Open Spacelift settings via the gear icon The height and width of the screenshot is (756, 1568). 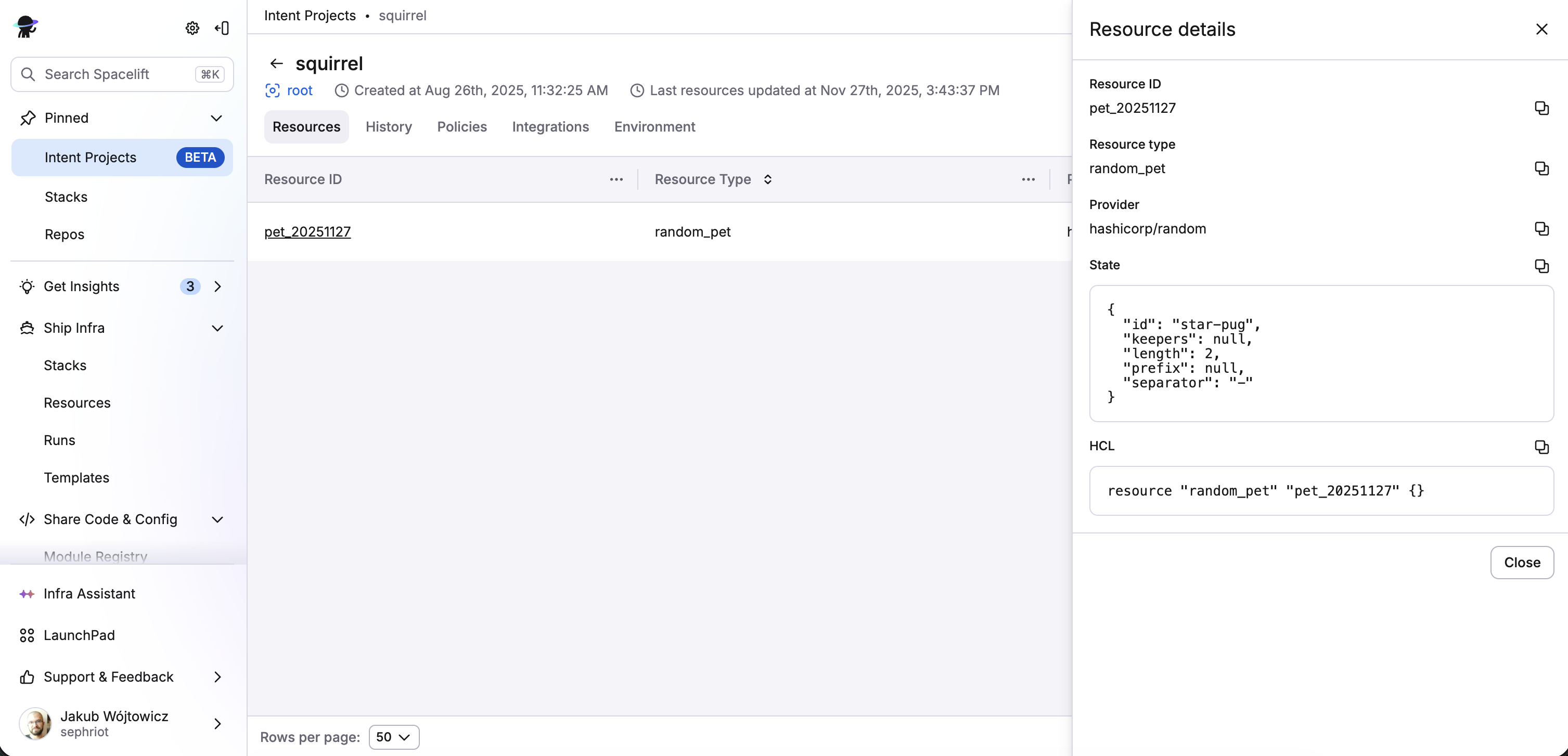click(192, 28)
